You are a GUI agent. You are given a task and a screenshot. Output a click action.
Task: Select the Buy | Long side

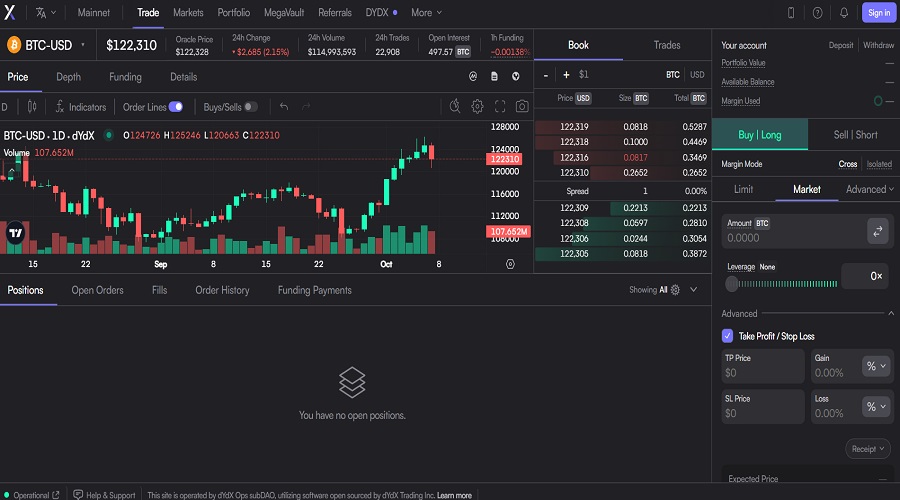pos(759,135)
